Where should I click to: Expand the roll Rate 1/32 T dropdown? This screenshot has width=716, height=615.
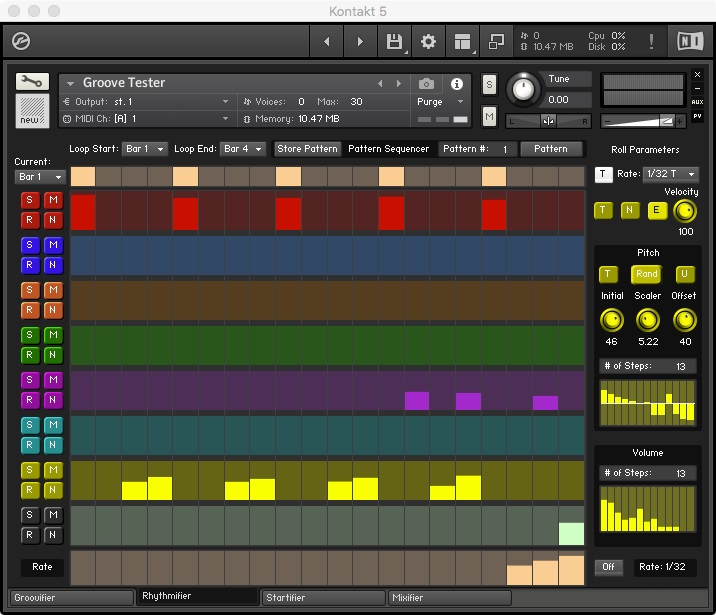671,174
